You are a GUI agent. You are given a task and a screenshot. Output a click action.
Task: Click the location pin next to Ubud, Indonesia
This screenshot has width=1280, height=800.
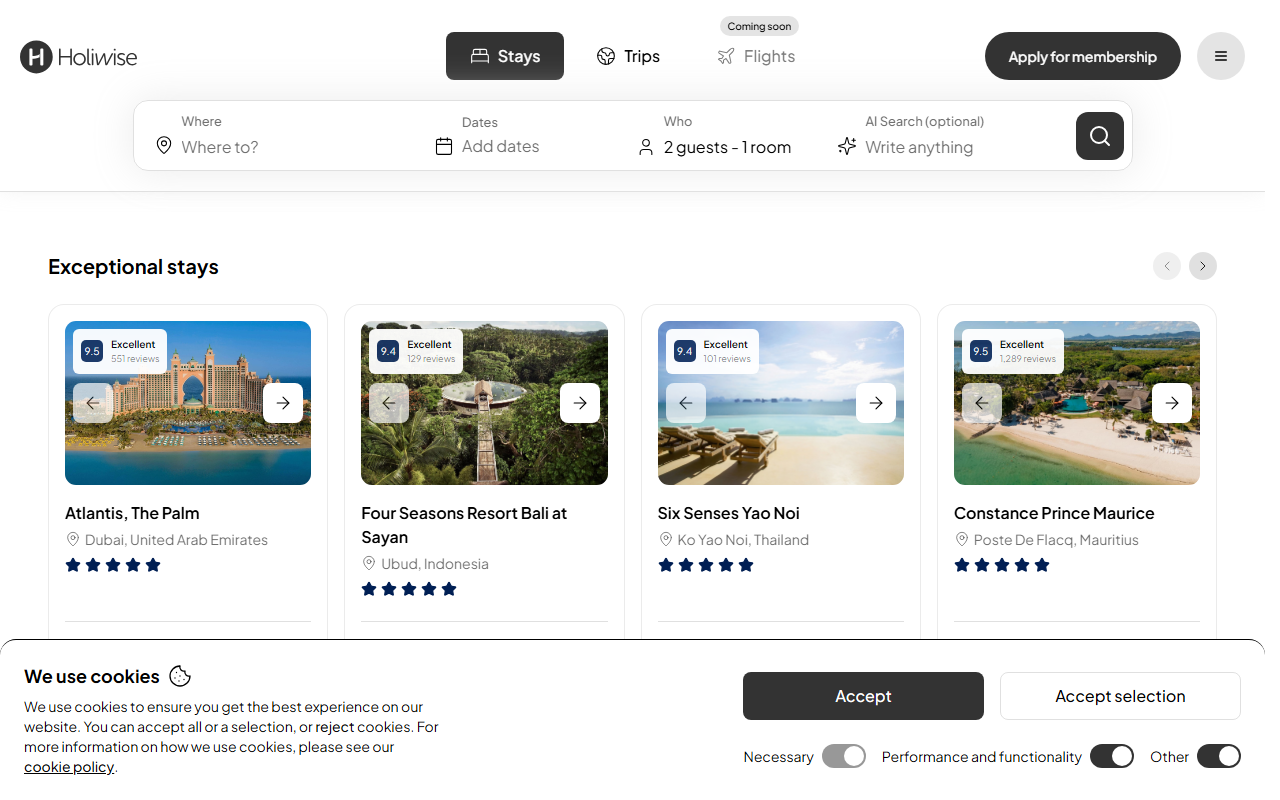369,563
